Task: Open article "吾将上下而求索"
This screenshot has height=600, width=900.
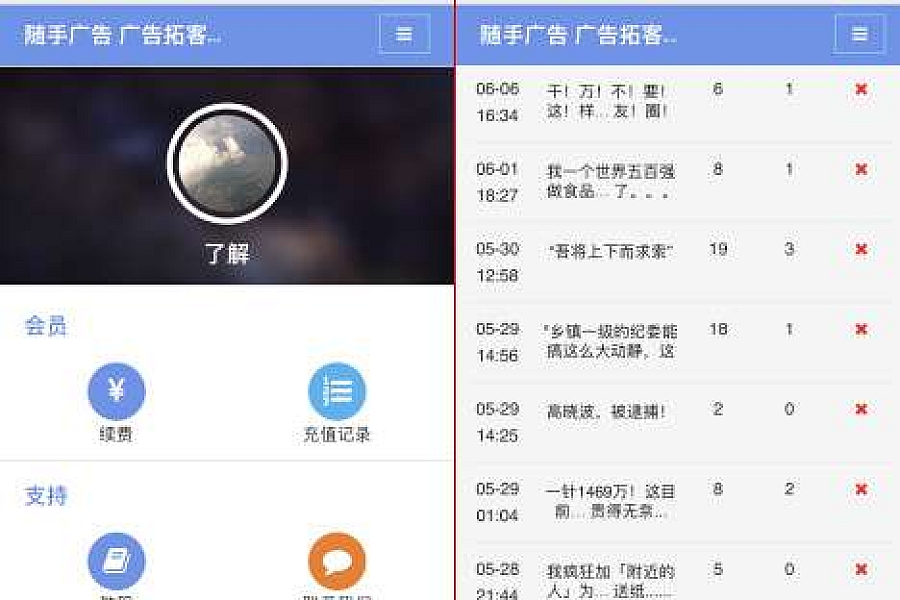Action: coord(610,251)
